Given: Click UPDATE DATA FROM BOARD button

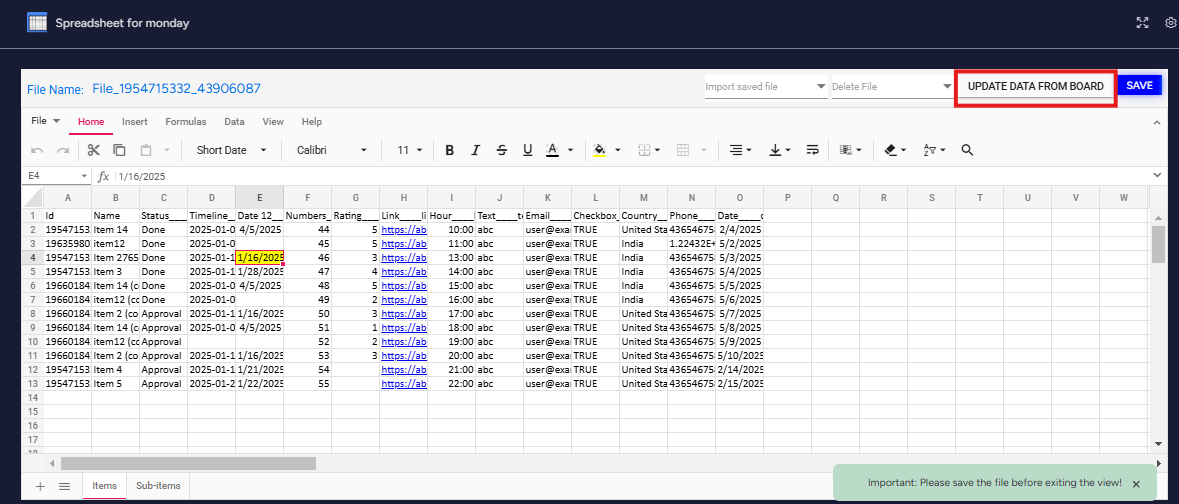Looking at the screenshot, I should (x=1035, y=87).
